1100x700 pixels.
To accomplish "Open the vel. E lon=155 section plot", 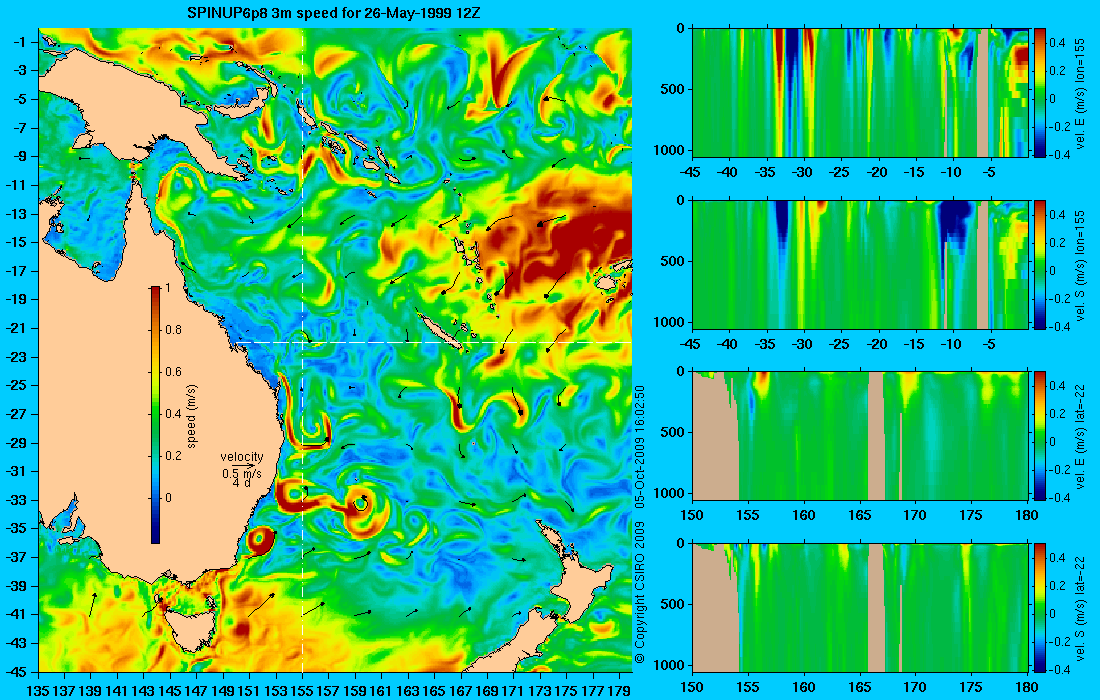I will (860, 92).
